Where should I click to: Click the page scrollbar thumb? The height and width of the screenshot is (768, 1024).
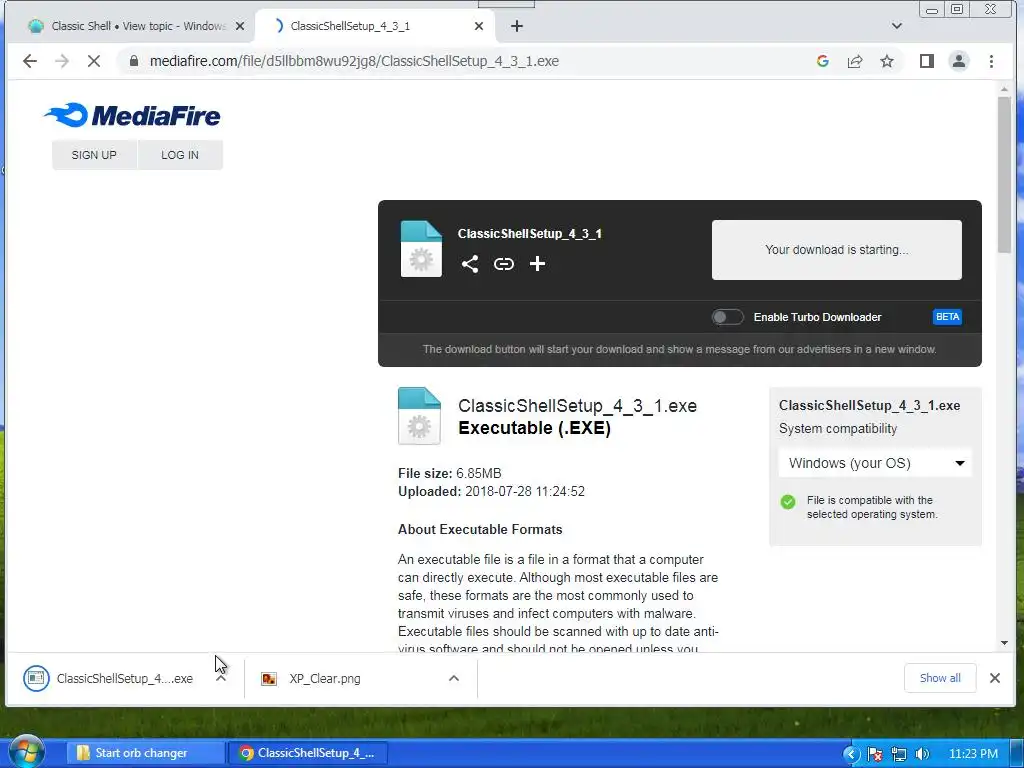coord(1004,174)
